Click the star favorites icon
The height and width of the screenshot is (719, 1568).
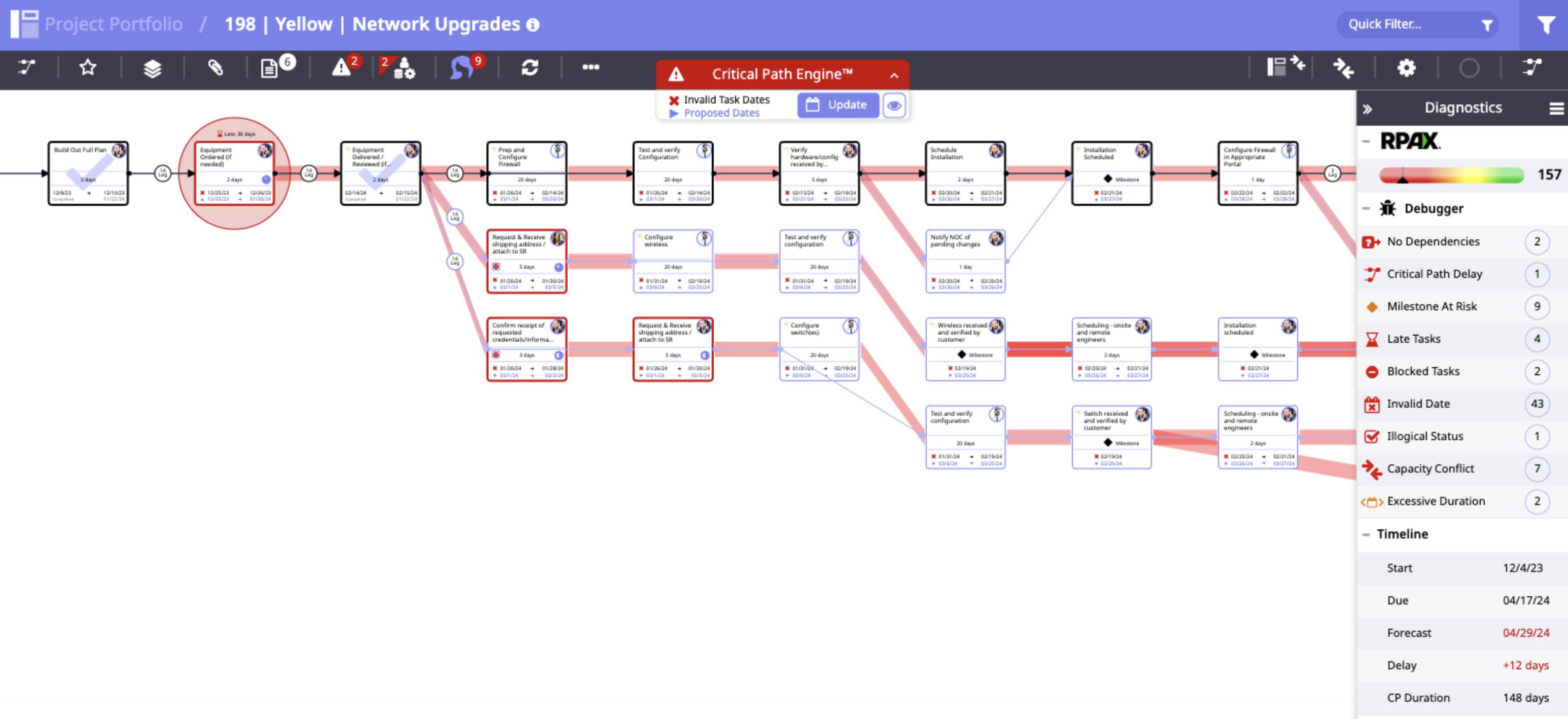pos(86,68)
